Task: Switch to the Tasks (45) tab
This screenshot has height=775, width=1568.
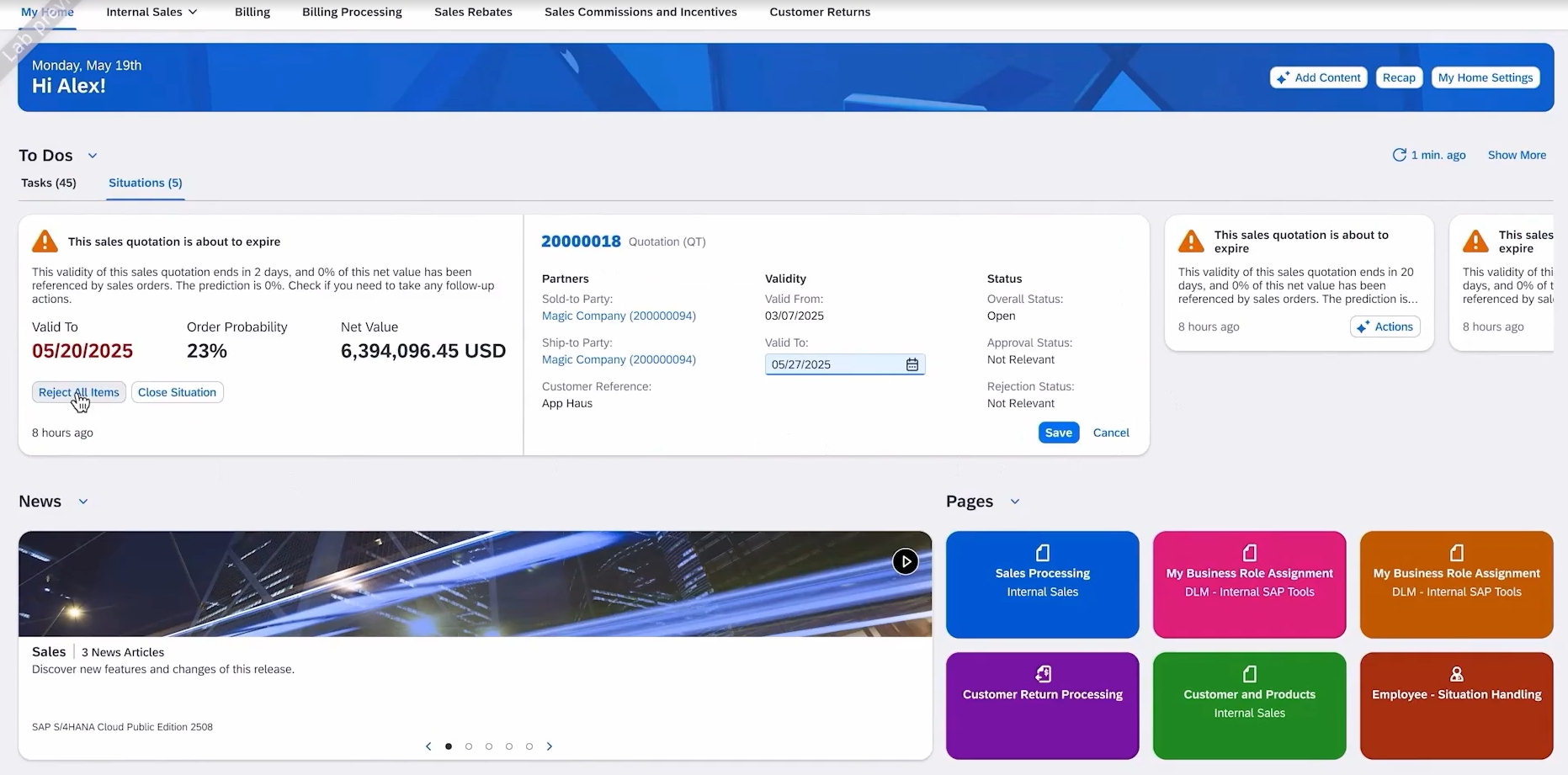Action: pos(48,183)
